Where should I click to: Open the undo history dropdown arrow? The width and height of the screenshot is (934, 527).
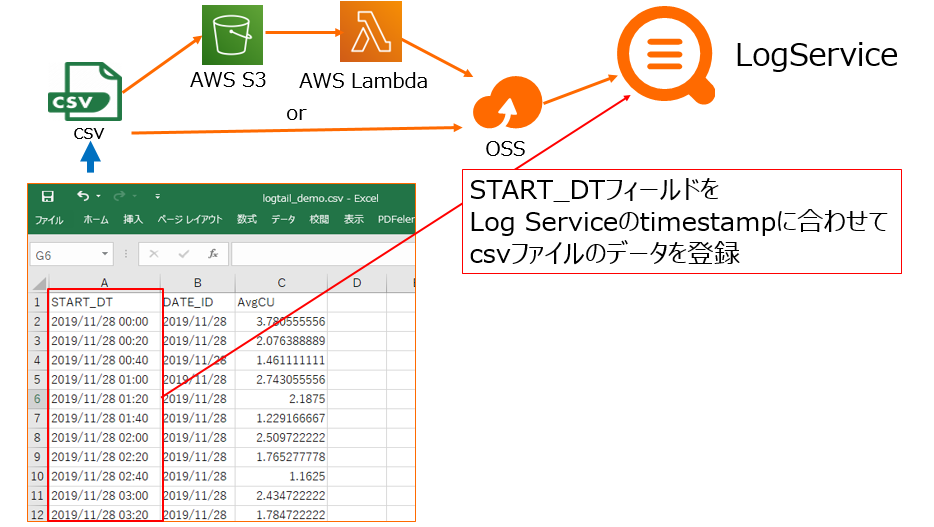[x=98, y=196]
